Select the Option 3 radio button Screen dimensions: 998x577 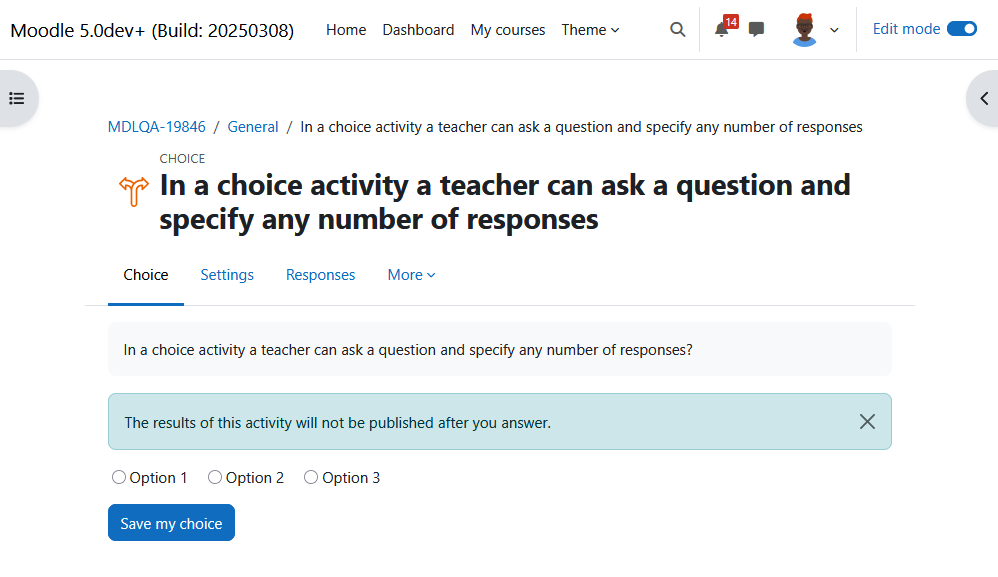pos(311,477)
